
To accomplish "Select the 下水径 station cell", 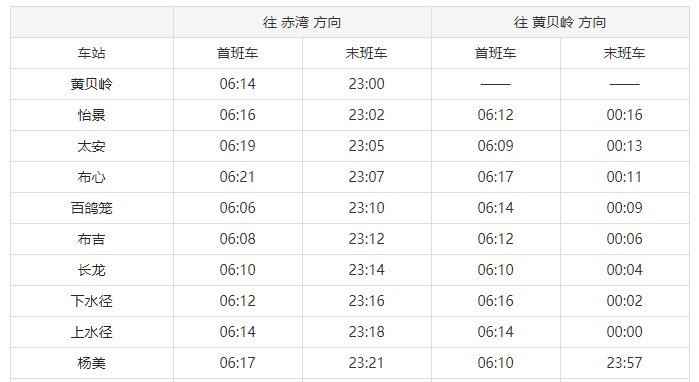I will [x=92, y=301].
